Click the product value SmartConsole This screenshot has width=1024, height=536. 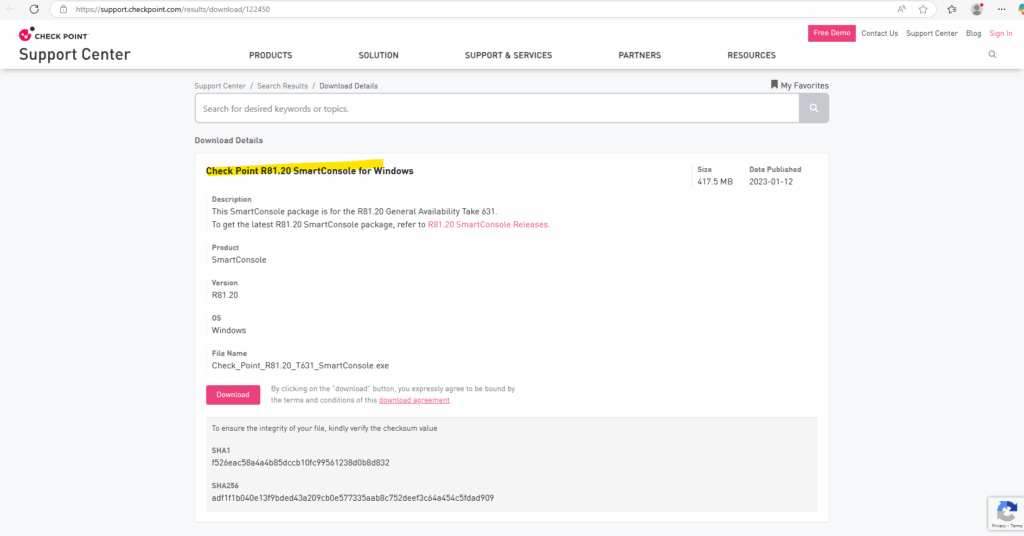[239, 260]
